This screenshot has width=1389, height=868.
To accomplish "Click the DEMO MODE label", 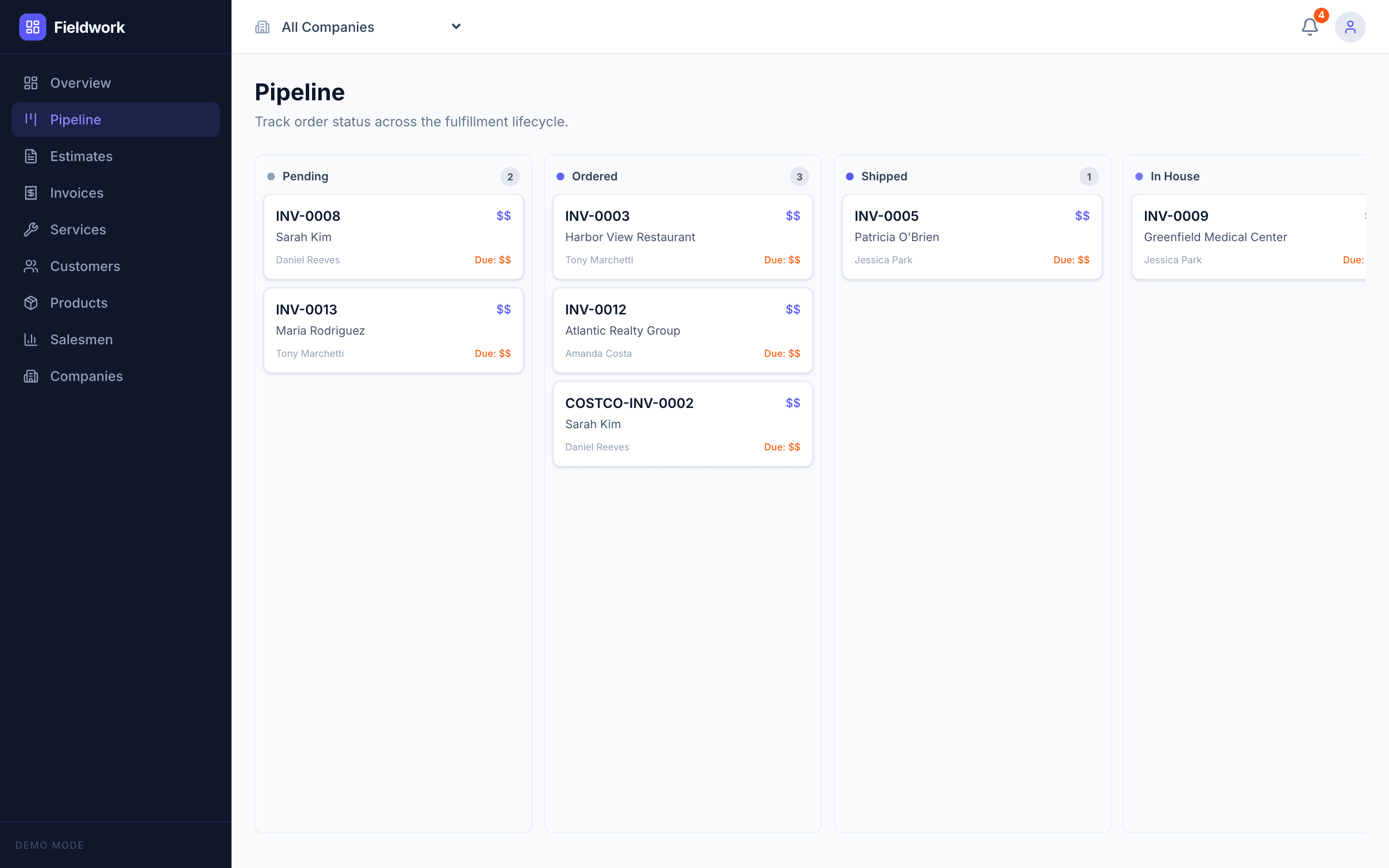I will pyautogui.click(x=49, y=845).
